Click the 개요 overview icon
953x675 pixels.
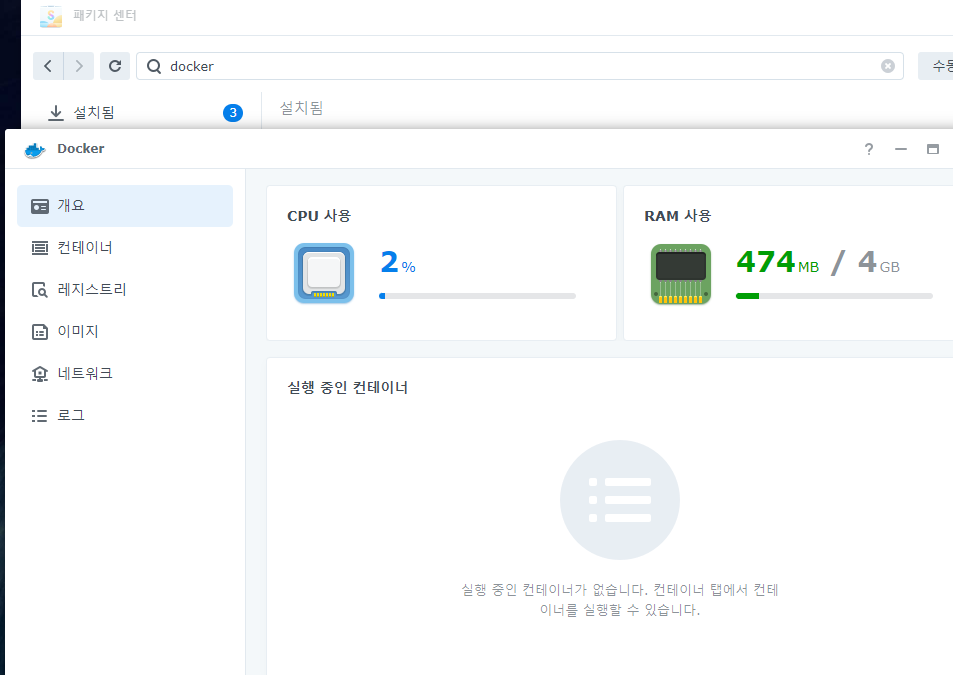pos(40,207)
